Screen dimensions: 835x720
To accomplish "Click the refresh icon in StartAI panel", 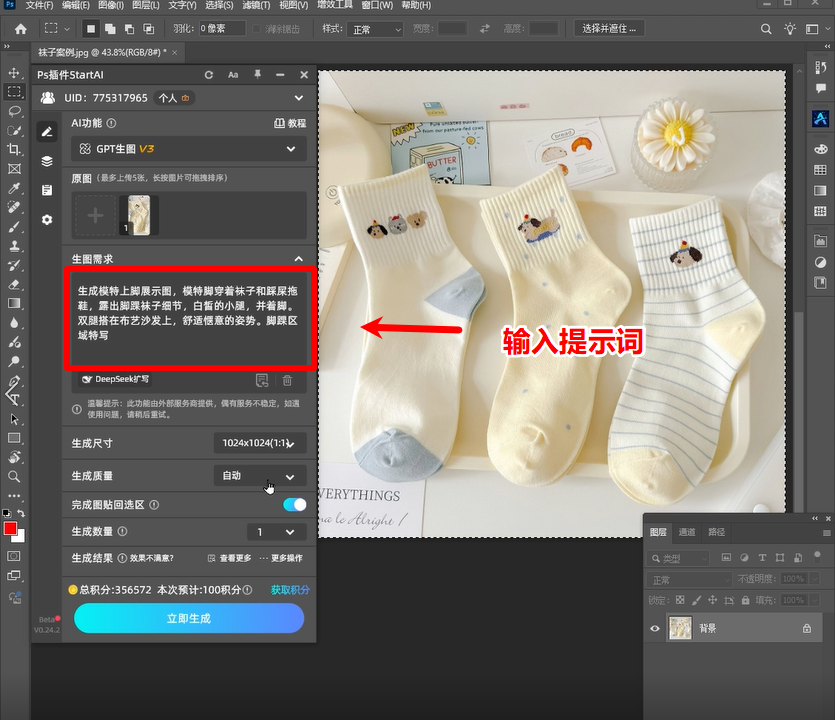I will 209,75.
